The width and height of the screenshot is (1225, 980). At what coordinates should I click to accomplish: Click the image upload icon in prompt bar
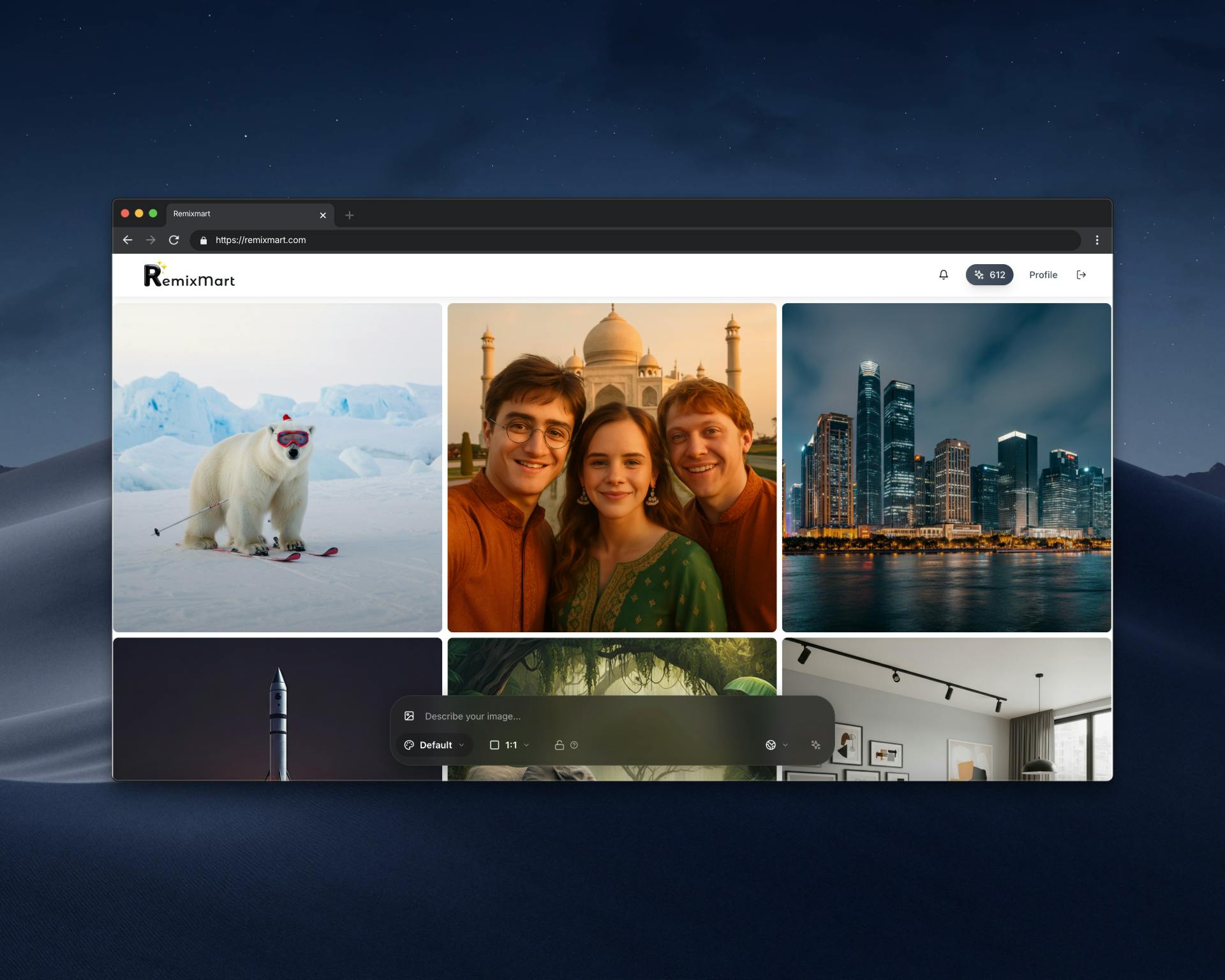pyautogui.click(x=409, y=716)
